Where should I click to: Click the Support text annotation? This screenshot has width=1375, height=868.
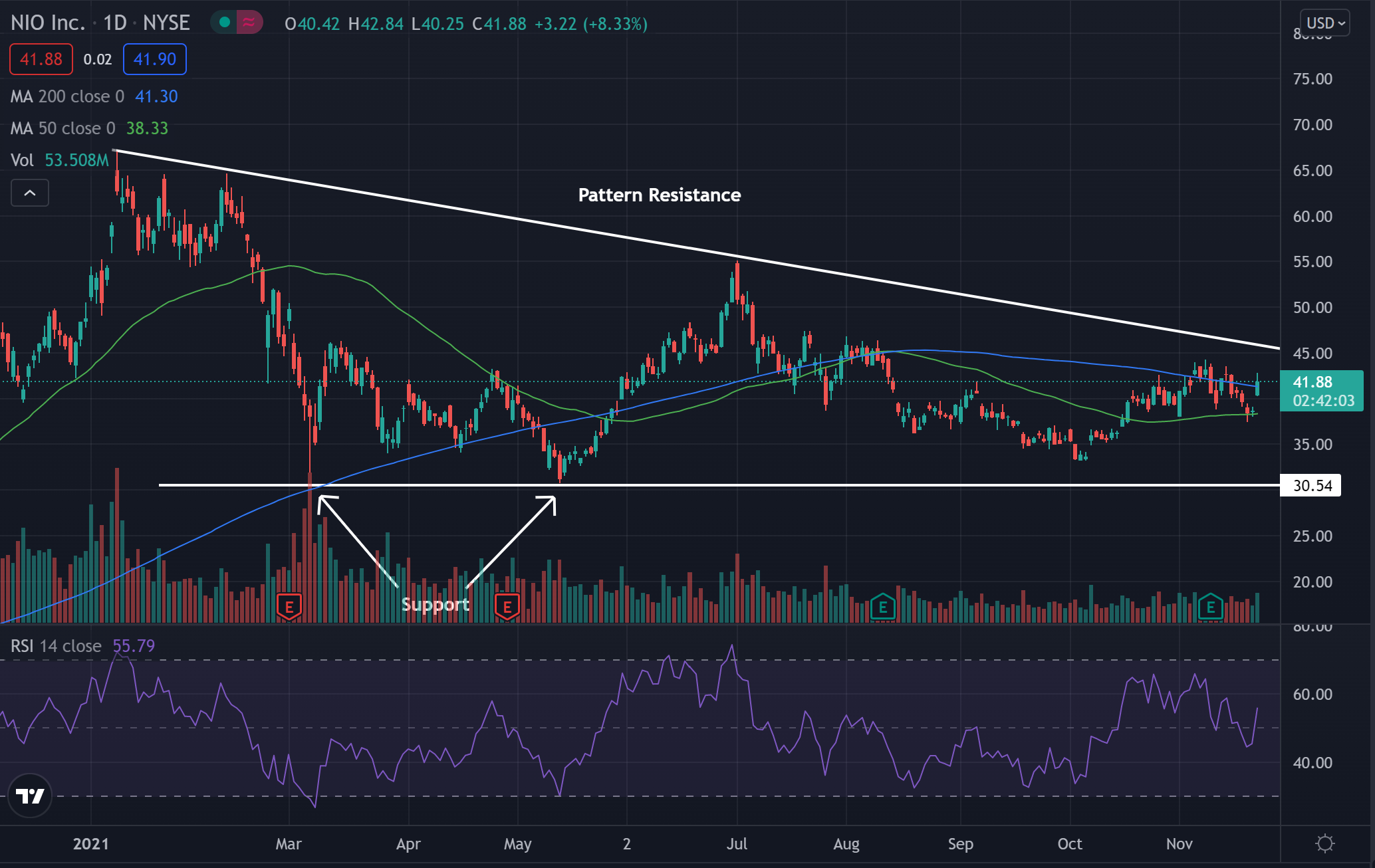point(436,605)
